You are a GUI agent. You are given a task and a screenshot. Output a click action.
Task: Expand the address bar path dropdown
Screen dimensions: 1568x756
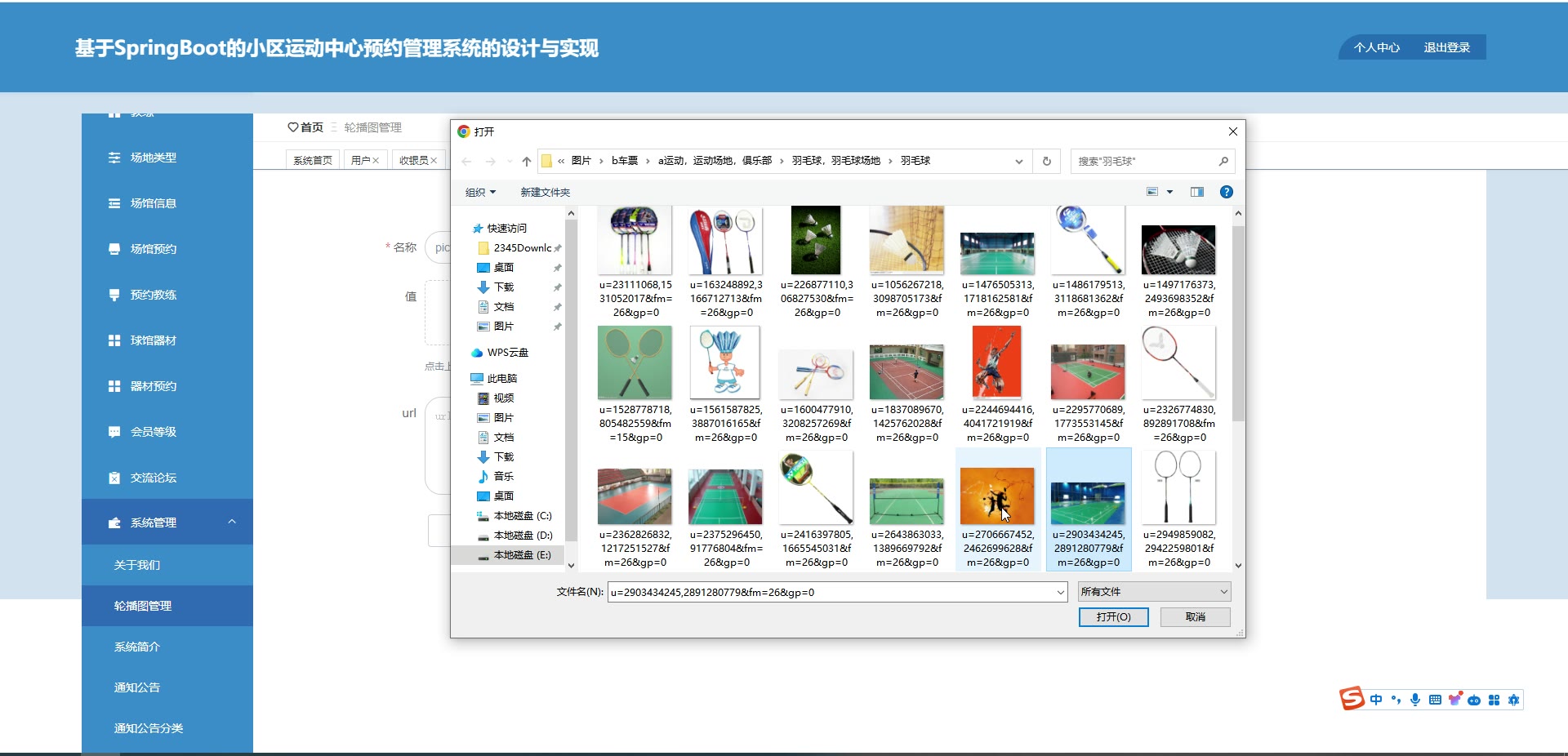pos(1019,162)
